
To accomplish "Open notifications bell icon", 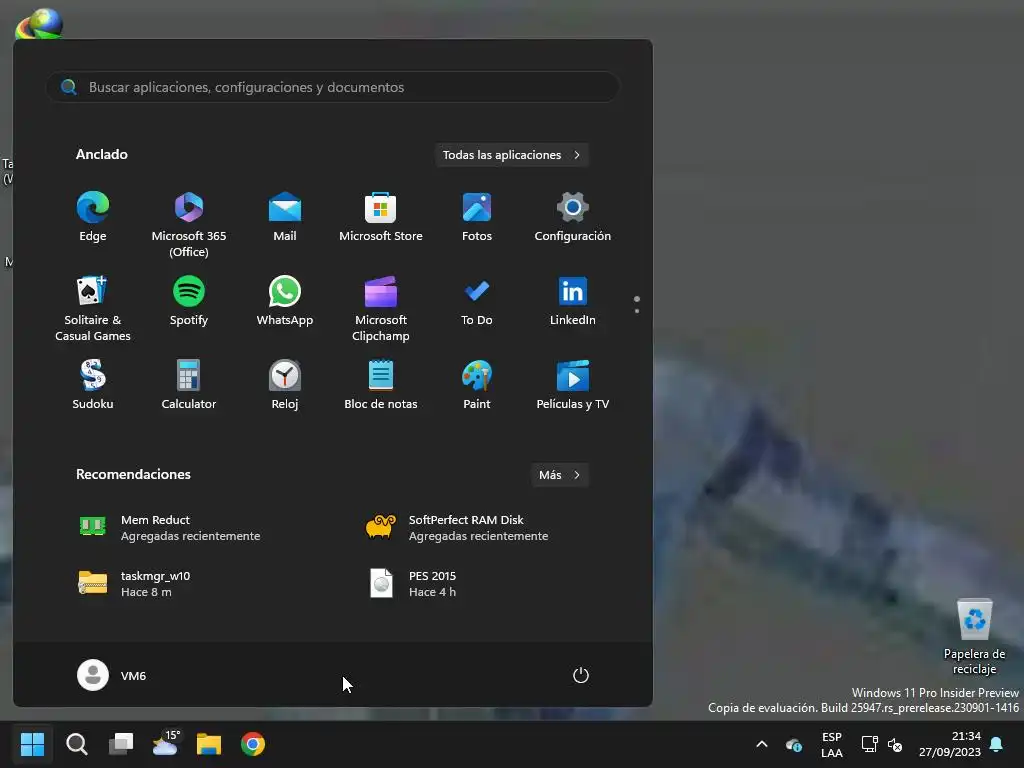I will pos(997,744).
